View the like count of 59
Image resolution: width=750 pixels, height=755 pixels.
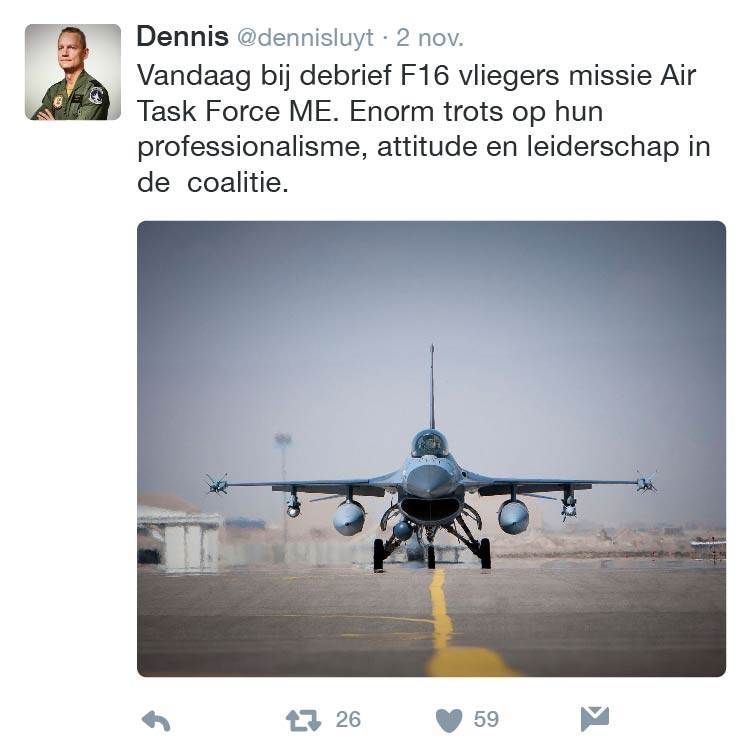pos(486,720)
